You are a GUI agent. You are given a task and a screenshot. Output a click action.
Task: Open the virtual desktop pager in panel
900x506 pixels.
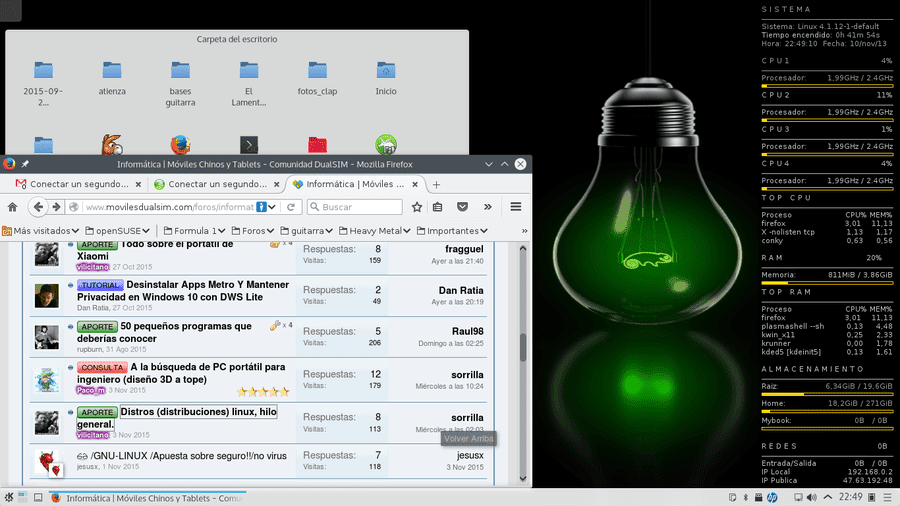coord(23,497)
